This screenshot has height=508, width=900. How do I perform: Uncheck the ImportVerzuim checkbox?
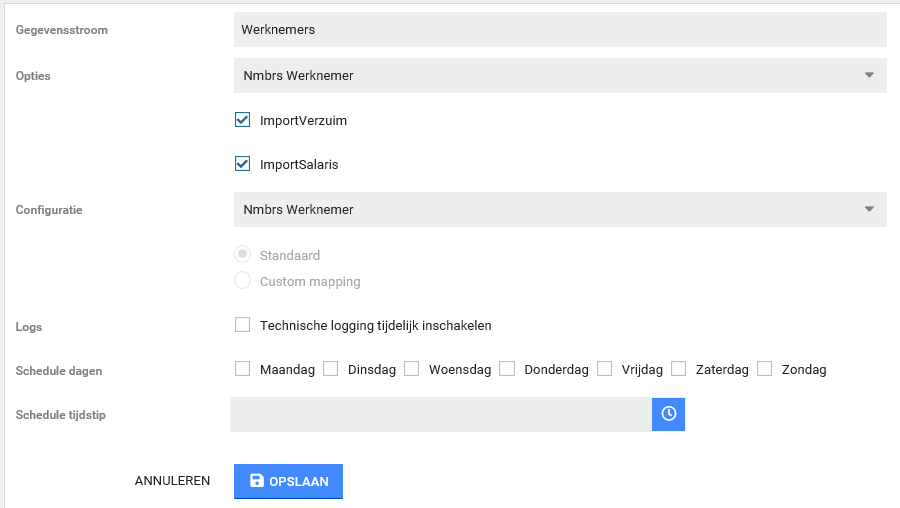point(242,120)
